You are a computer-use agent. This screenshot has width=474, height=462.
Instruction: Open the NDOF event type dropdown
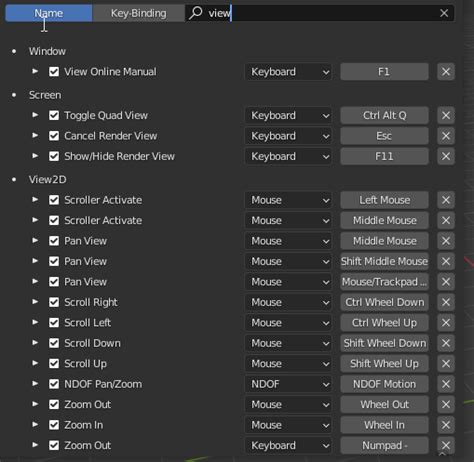coord(288,384)
